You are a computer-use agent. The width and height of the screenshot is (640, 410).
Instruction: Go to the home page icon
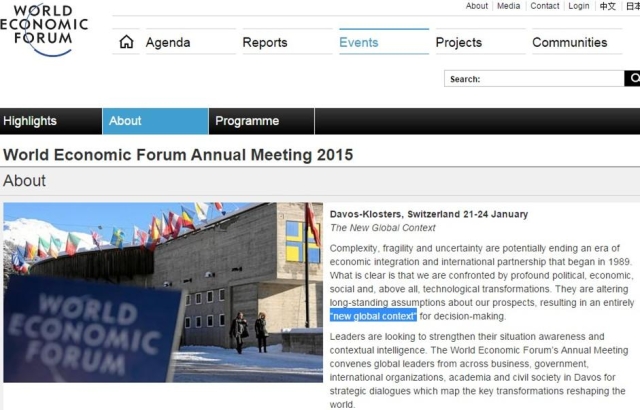tap(126, 42)
